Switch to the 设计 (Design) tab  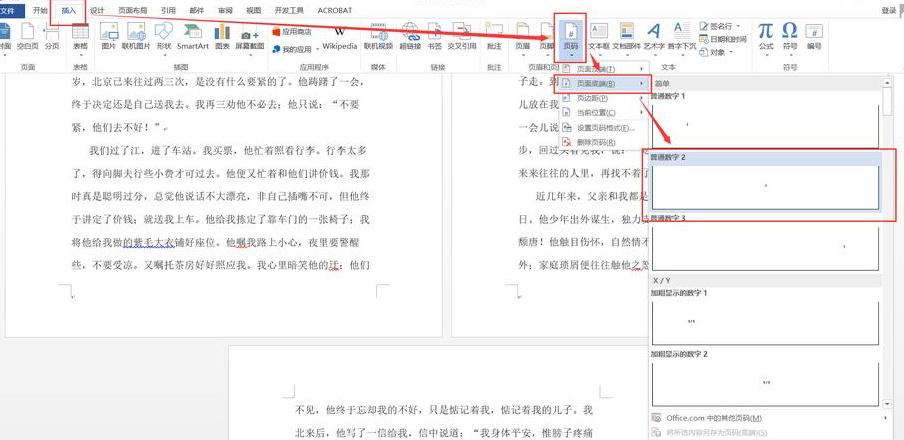click(x=97, y=10)
